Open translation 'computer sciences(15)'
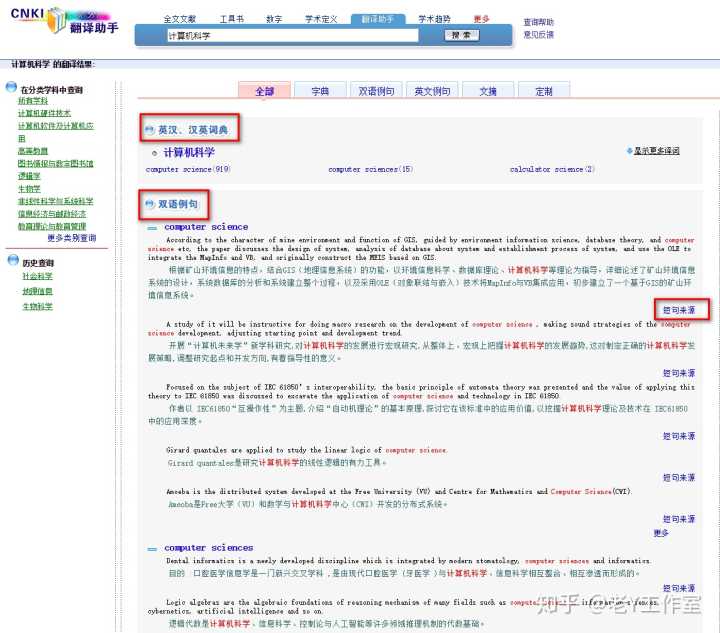This screenshot has height=633, width=720. [371, 169]
